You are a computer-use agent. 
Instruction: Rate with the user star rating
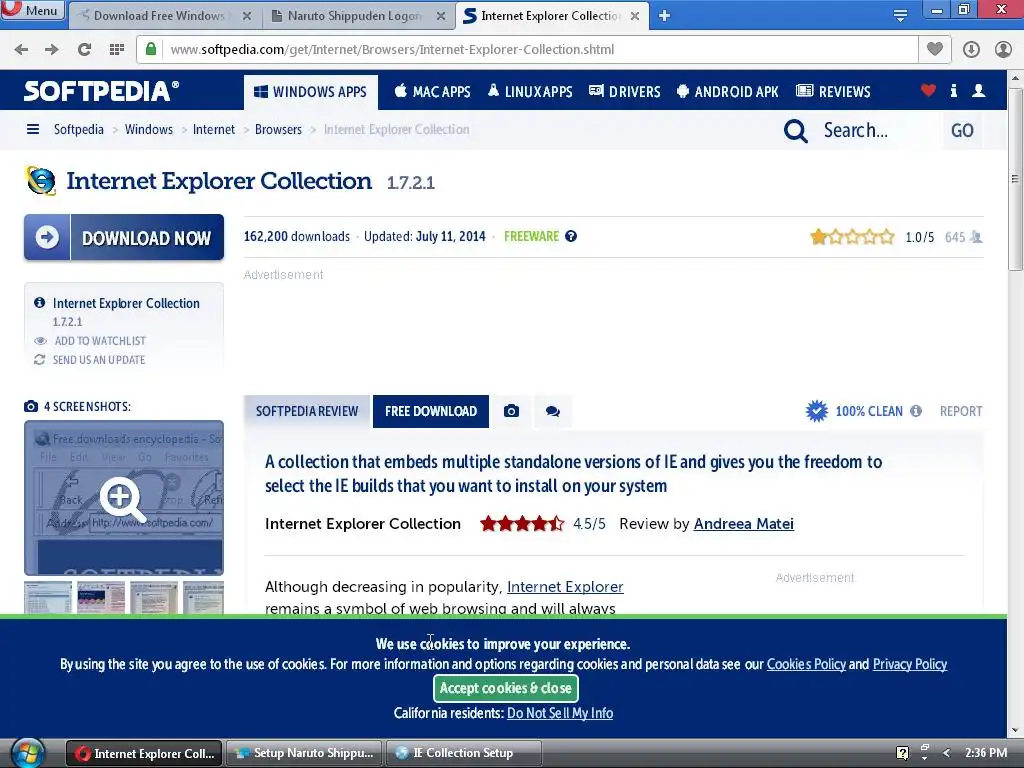point(852,236)
